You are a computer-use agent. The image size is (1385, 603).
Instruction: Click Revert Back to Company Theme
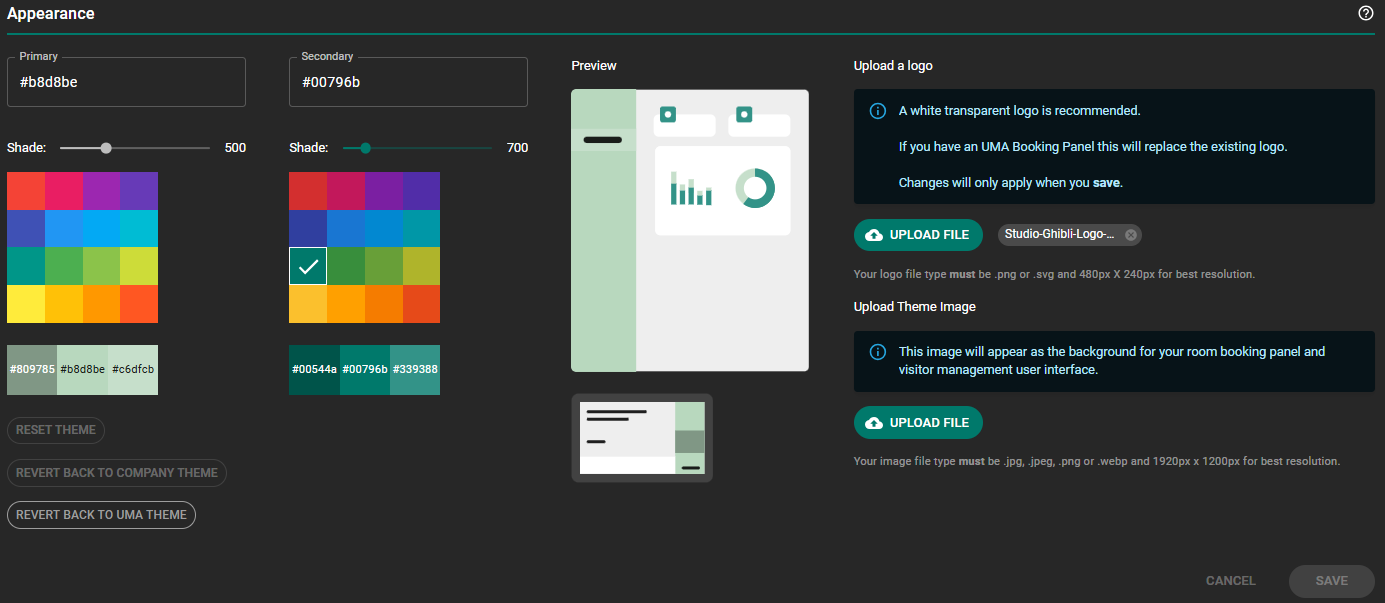pos(117,473)
